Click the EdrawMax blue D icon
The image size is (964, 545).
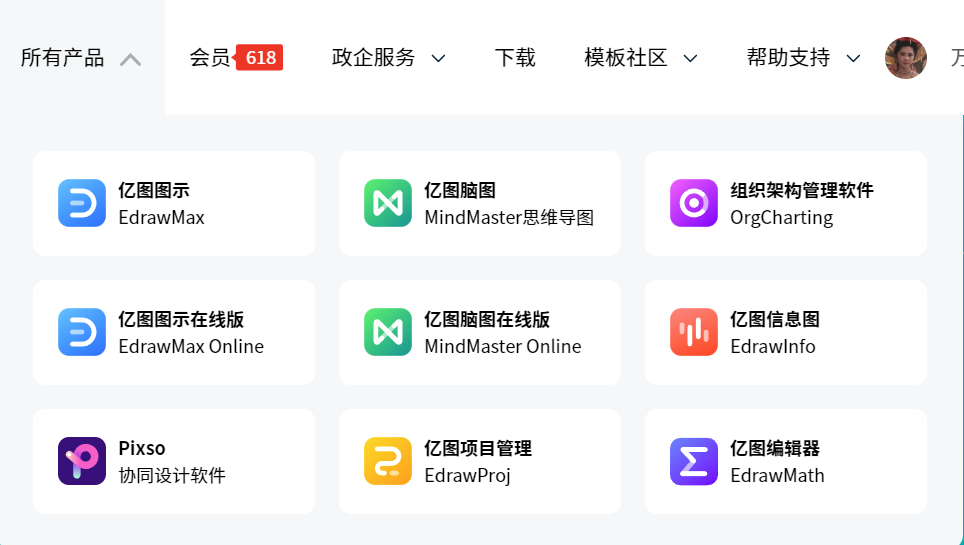point(82,203)
